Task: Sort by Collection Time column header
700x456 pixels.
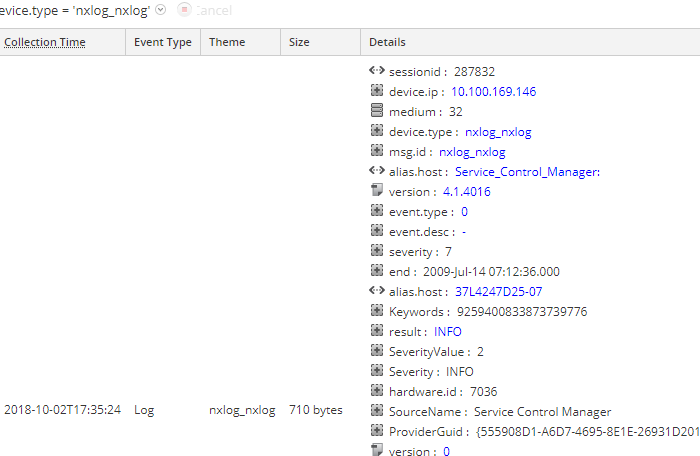Action: point(45,42)
